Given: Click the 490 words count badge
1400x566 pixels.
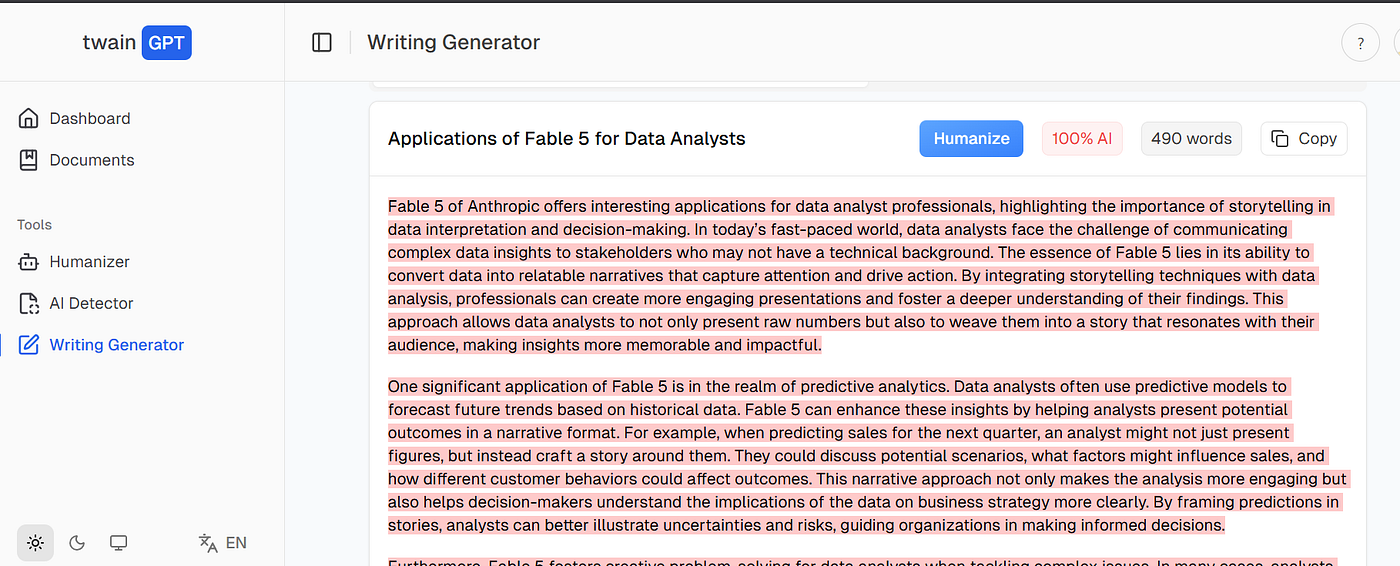Looking at the screenshot, I should tap(1191, 139).
